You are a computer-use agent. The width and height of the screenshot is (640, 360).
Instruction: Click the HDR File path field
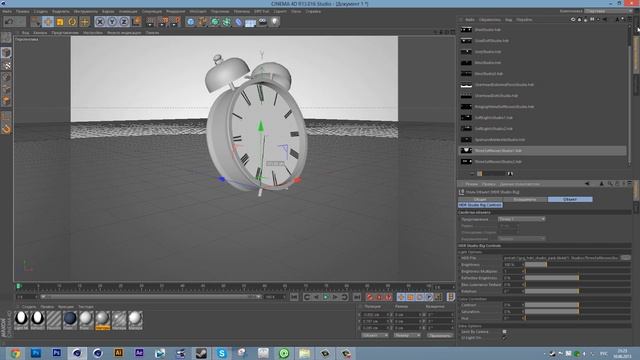[561, 258]
